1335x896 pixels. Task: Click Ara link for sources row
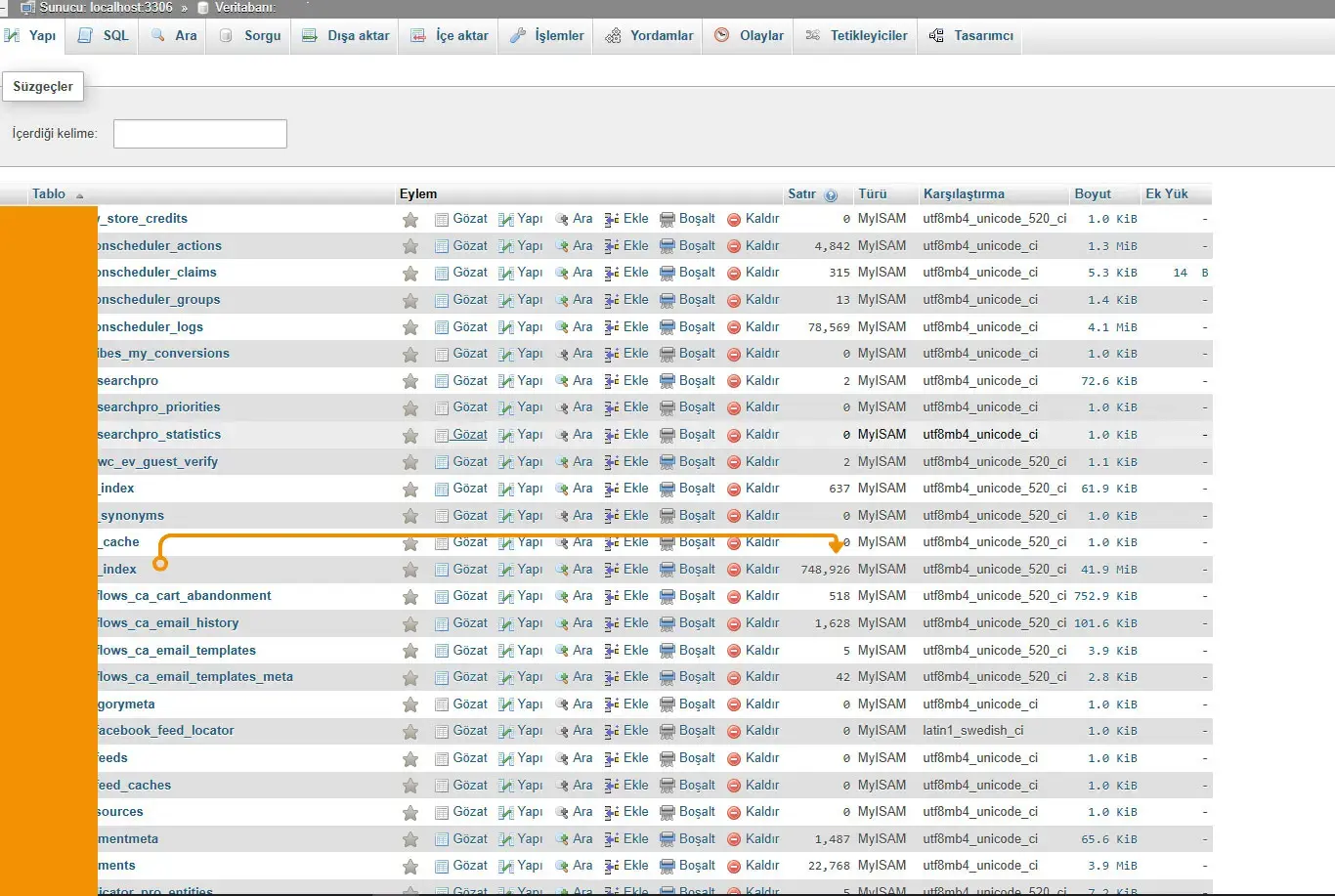tap(582, 812)
